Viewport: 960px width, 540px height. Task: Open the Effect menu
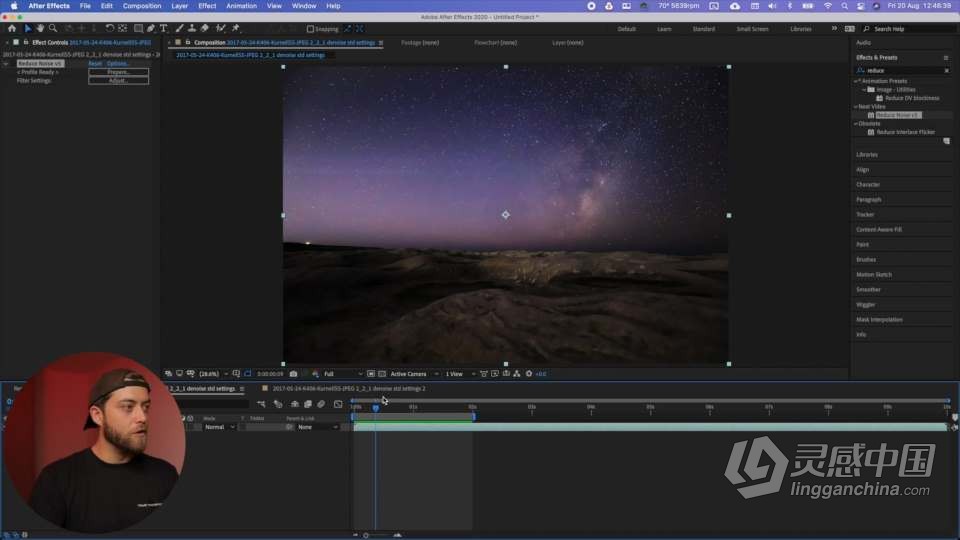point(207,6)
